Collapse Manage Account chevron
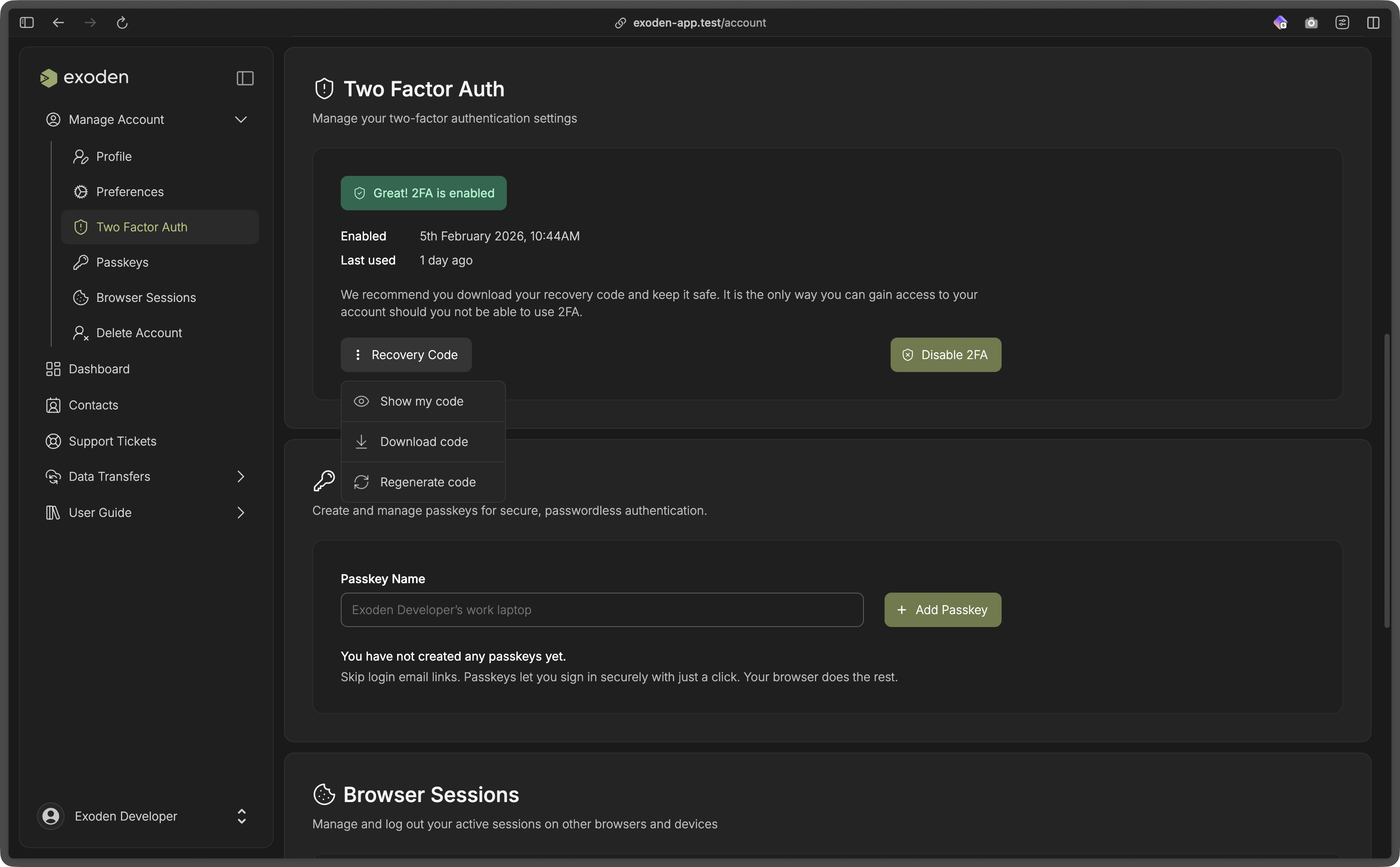Image resolution: width=1400 pixels, height=867 pixels. [x=241, y=119]
